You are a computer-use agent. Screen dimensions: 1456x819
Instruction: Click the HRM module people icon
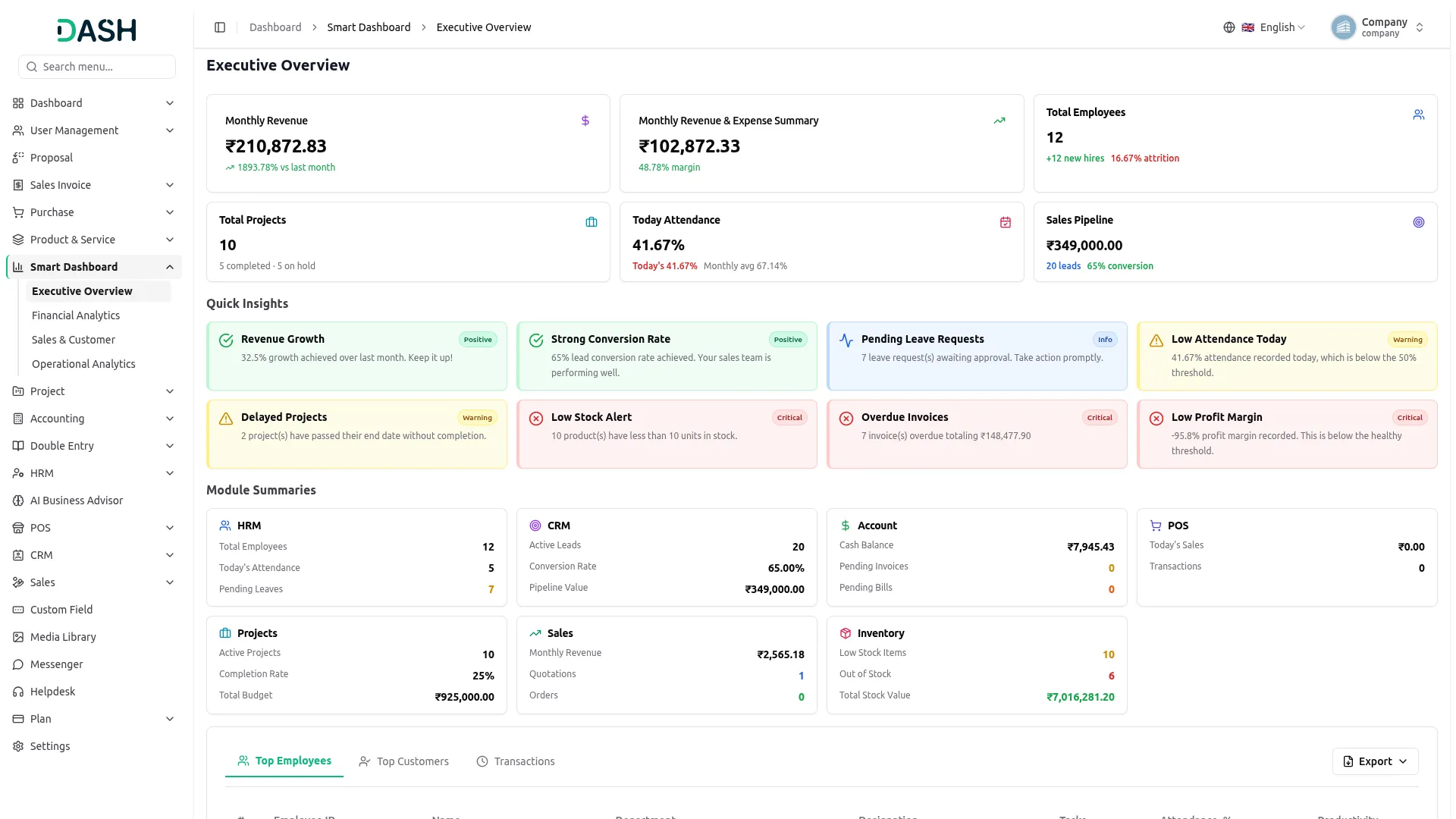point(225,526)
